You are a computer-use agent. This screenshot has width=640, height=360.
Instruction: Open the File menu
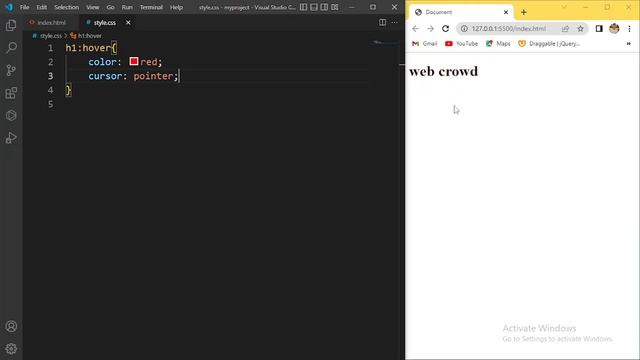[24, 7]
